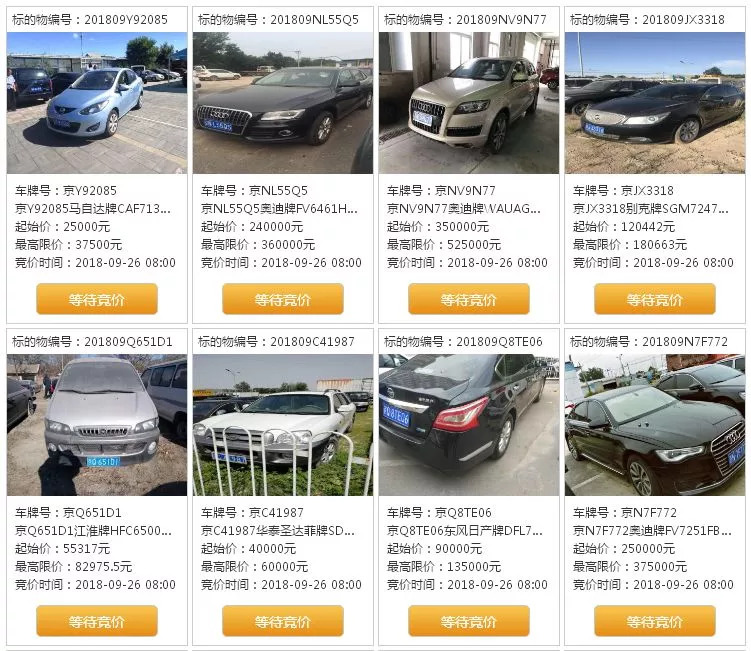
Task: View the black Buick 京JX3318 photo
Action: (655, 103)
